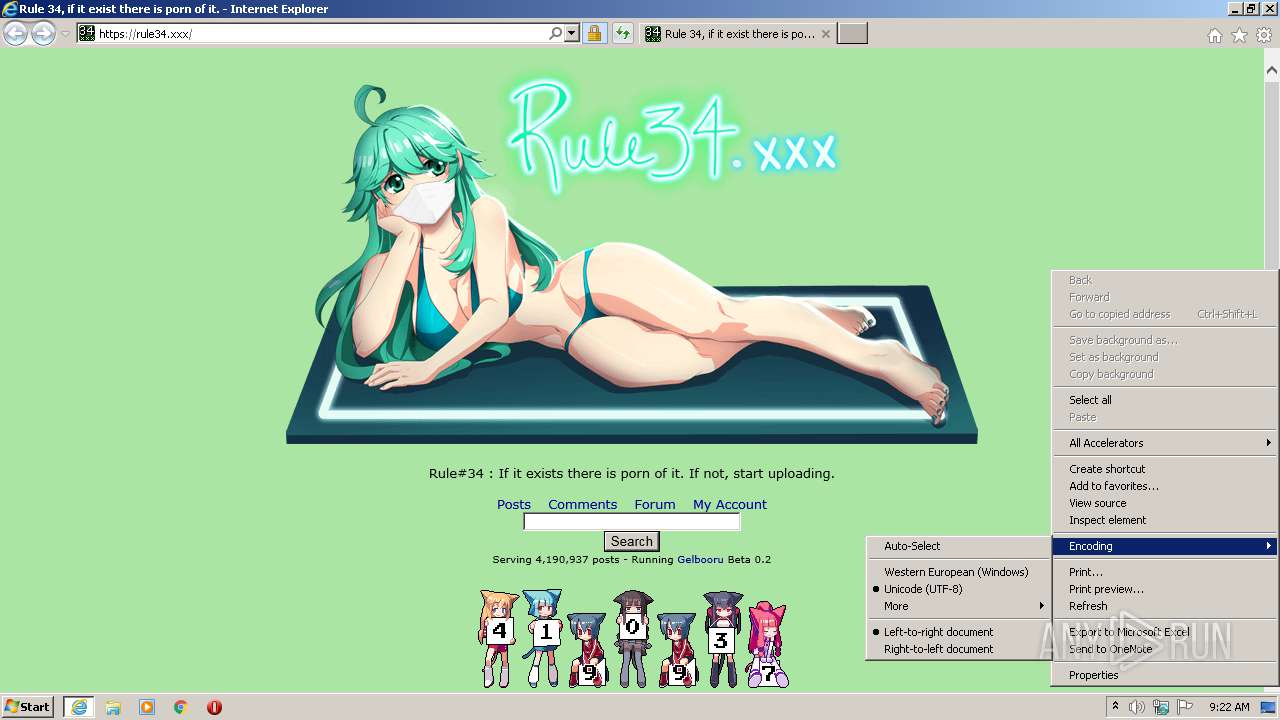This screenshot has width=1280, height=720.
Task: Click the counter digit 7 character image
Action: click(767, 644)
